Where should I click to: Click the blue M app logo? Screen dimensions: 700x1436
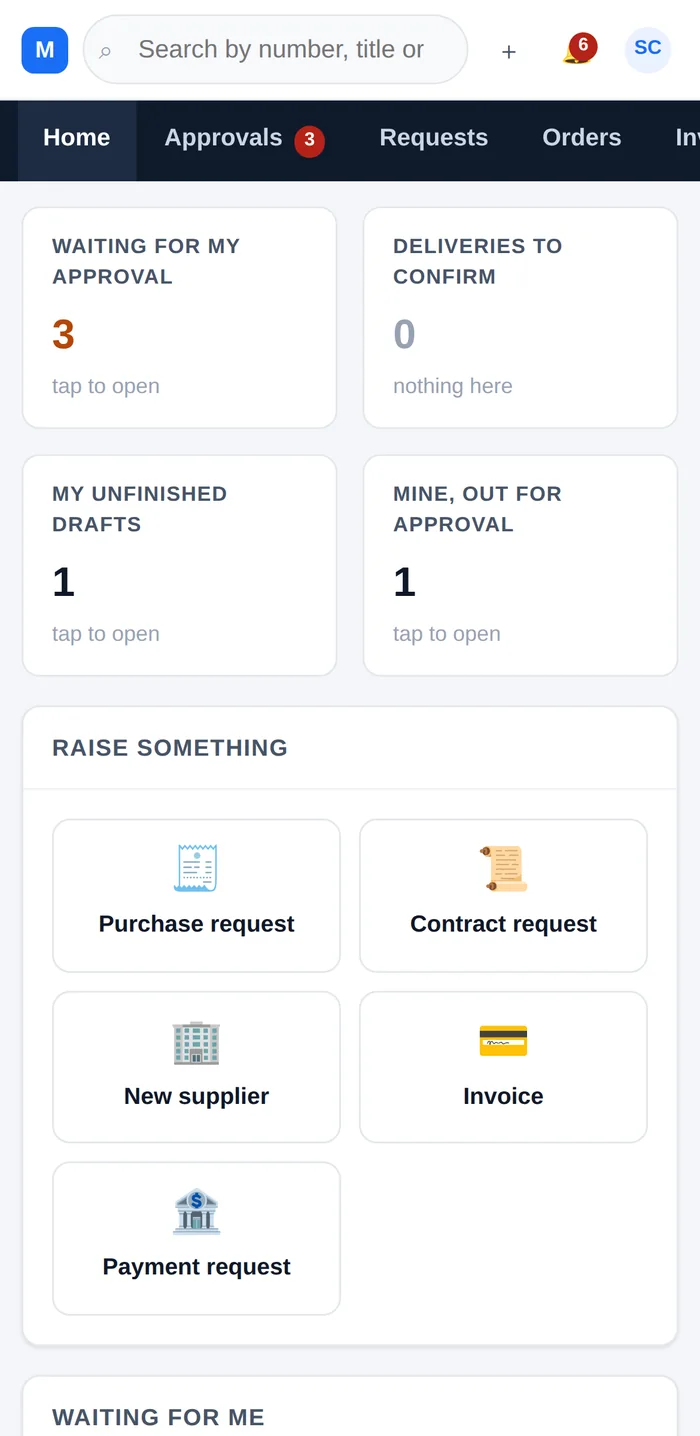(x=45, y=50)
